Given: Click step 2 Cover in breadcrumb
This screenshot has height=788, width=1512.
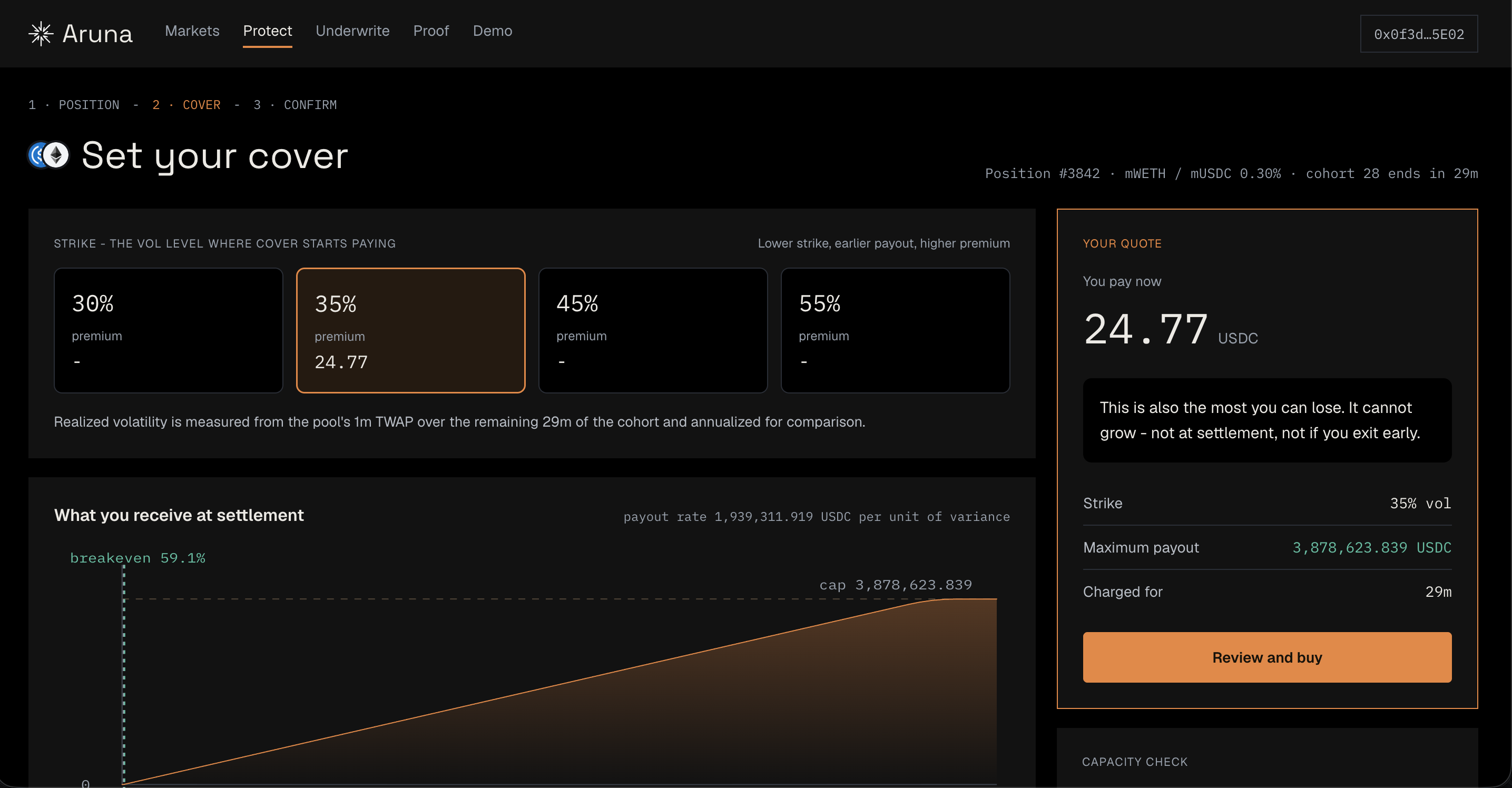Looking at the screenshot, I should pos(186,104).
